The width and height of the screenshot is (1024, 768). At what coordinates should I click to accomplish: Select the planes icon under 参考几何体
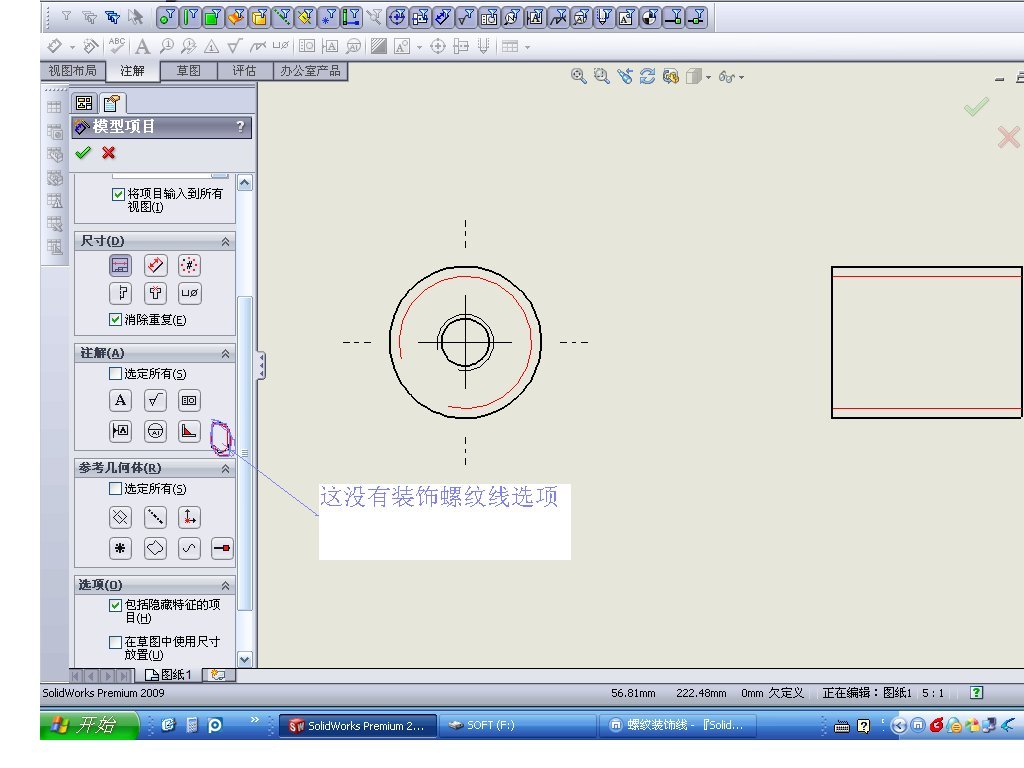click(120, 517)
